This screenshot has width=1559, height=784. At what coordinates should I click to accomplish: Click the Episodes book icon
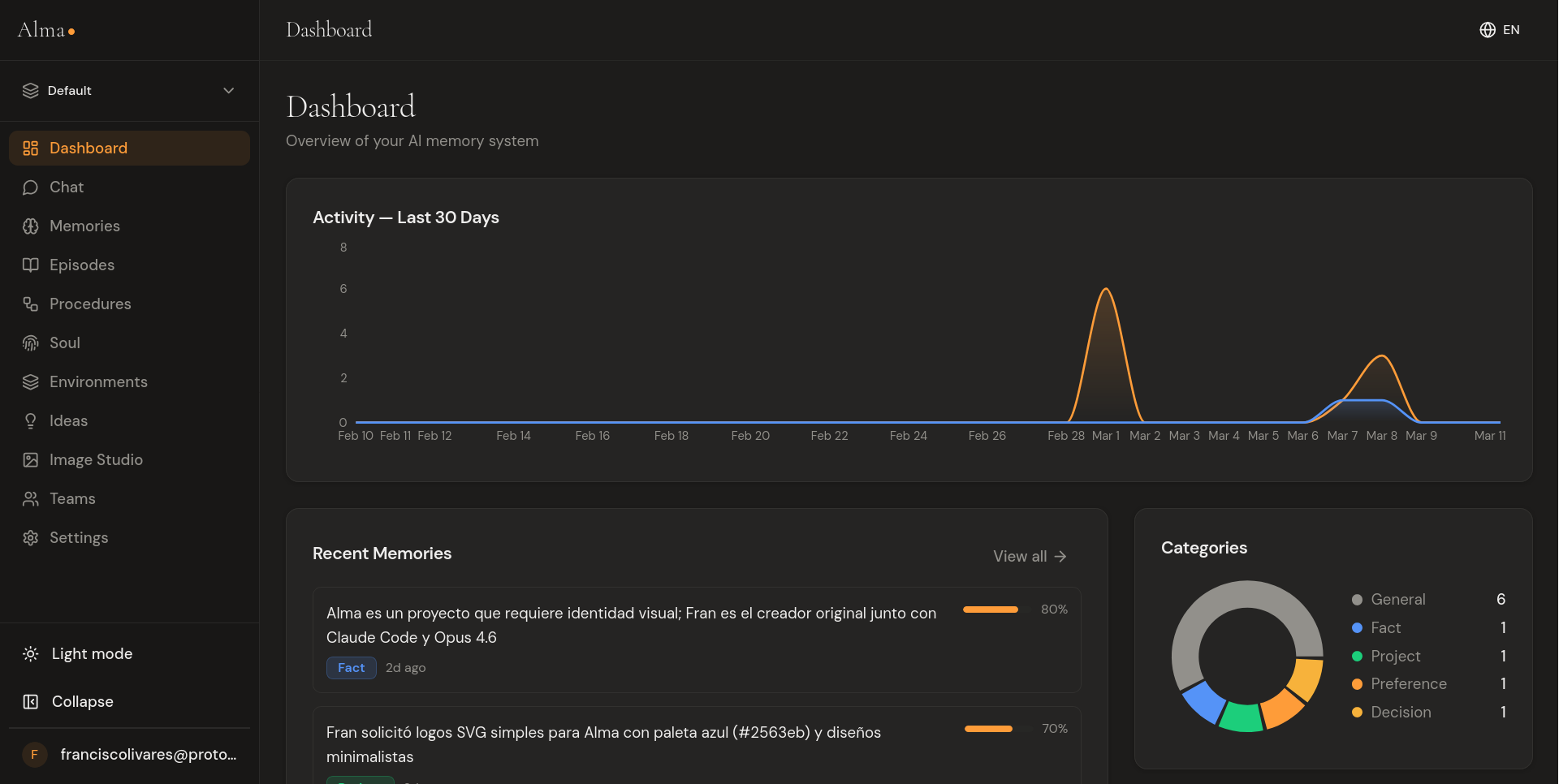click(31, 265)
